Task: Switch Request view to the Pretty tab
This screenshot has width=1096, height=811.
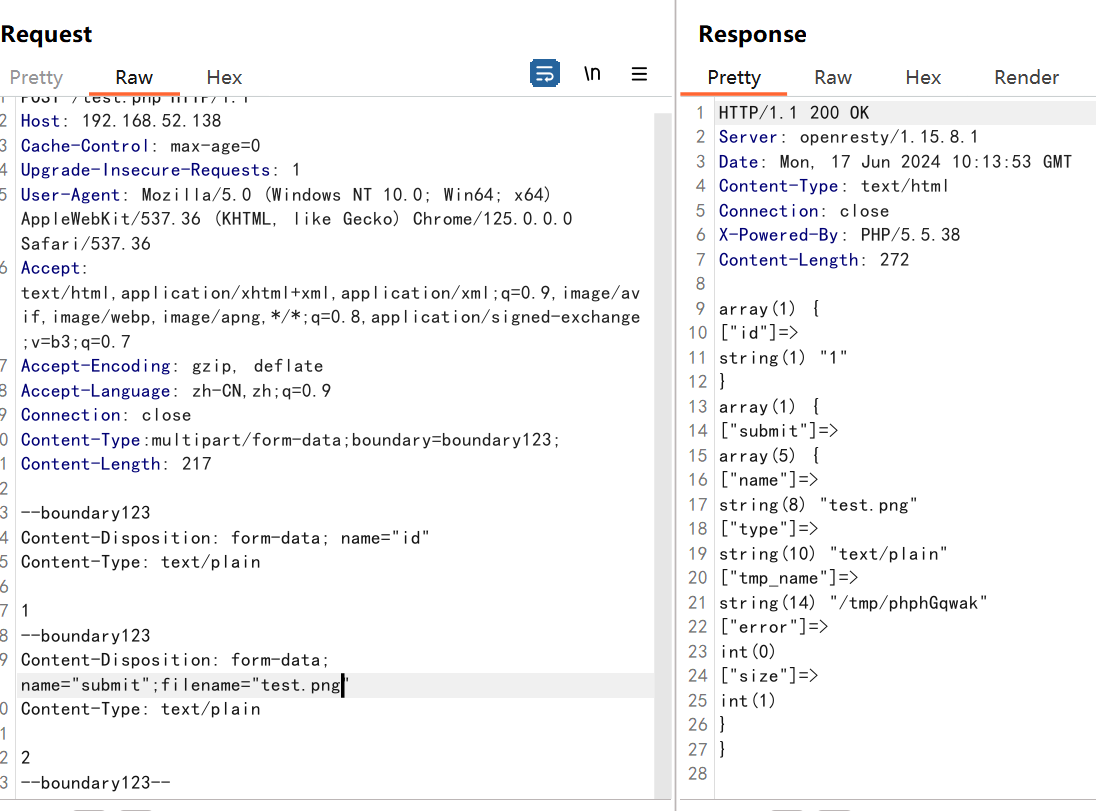Action: tap(36, 77)
